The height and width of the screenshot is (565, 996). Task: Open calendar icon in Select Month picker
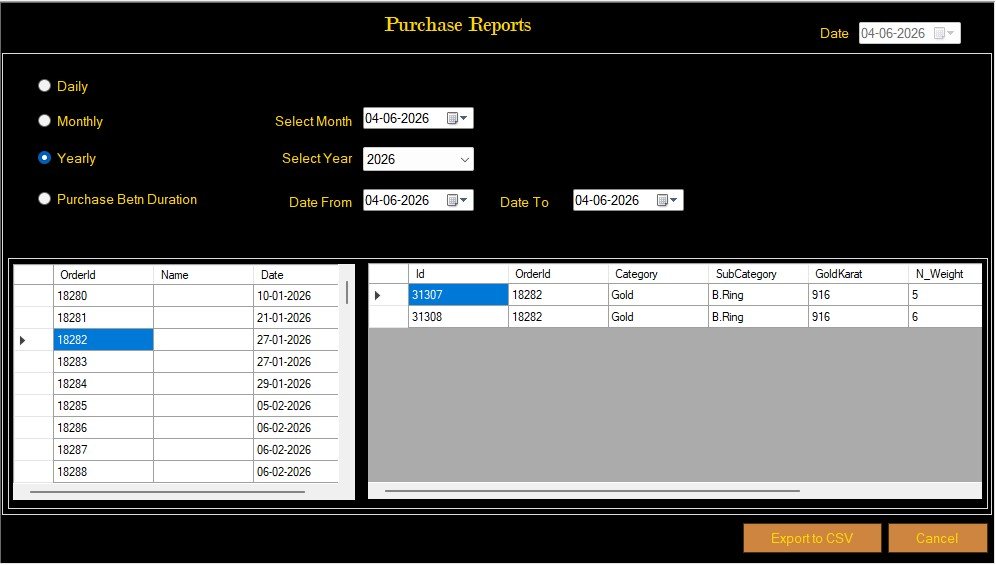pos(457,118)
